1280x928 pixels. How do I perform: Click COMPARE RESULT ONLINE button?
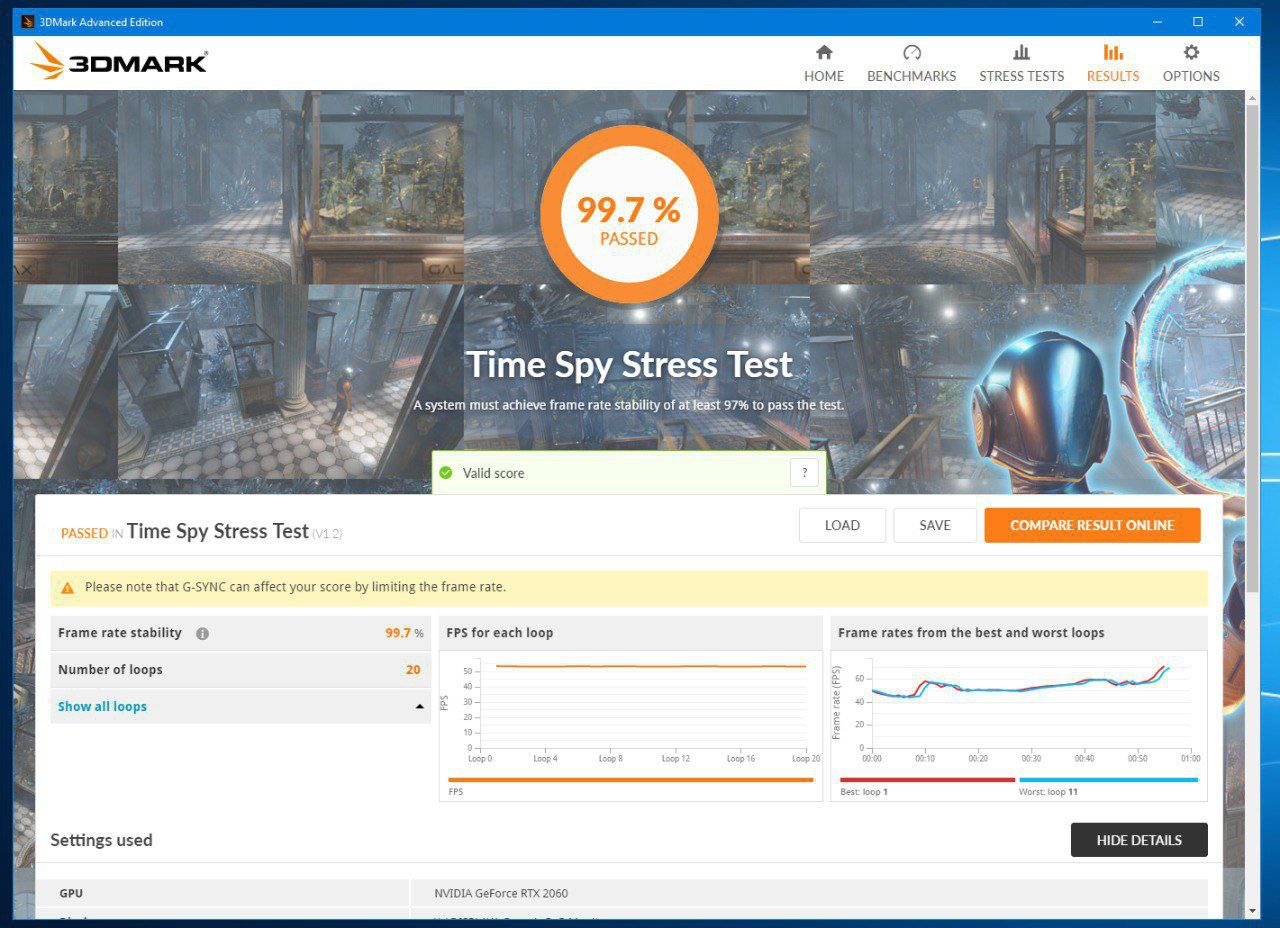pyautogui.click(x=1092, y=525)
